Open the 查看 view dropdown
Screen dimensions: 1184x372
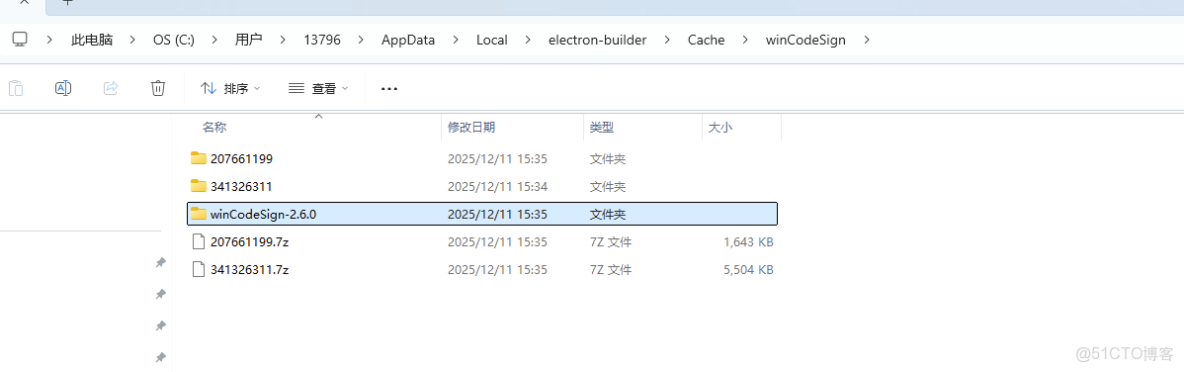pyautogui.click(x=319, y=88)
